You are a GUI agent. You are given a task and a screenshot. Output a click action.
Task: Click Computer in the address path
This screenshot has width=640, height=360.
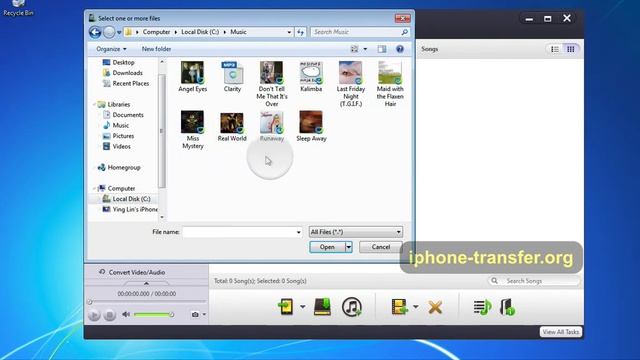click(x=156, y=32)
